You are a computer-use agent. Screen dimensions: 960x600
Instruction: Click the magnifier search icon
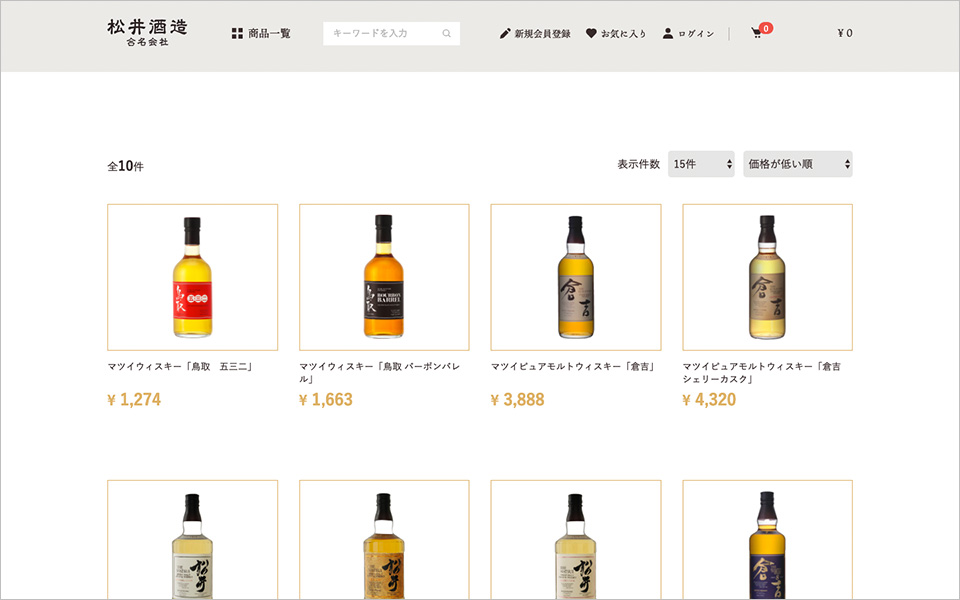click(x=446, y=34)
